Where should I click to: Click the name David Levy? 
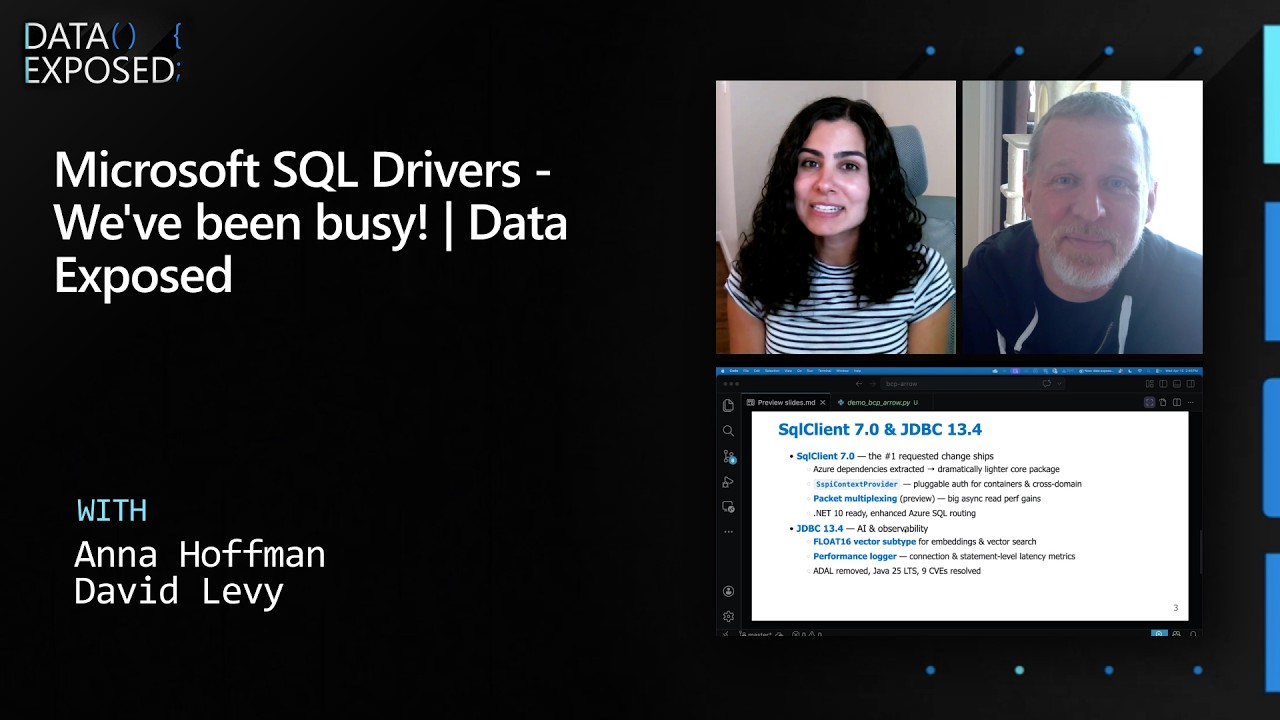point(179,591)
